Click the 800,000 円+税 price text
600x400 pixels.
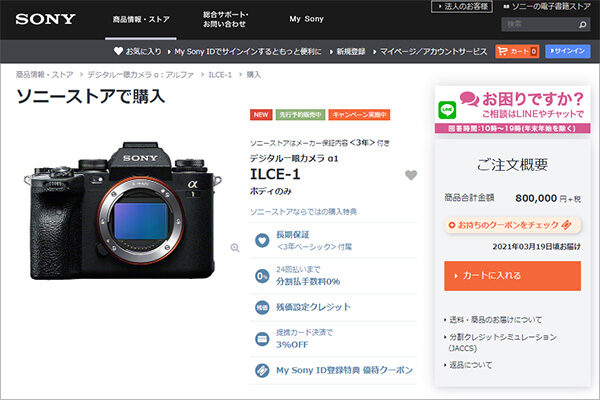point(548,198)
